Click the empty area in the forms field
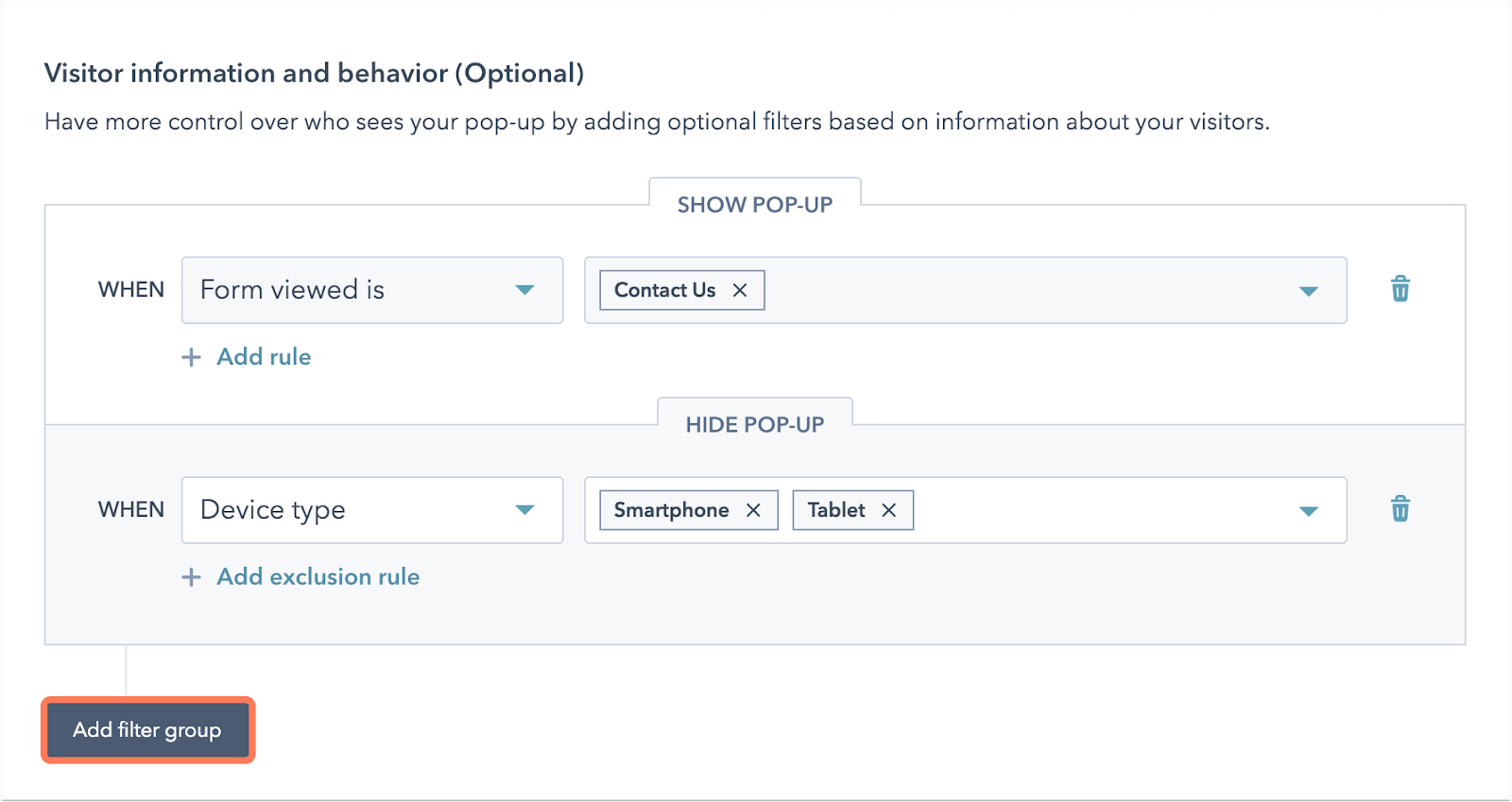Screen dimensions: 1512x802 [x=1021, y=290]
